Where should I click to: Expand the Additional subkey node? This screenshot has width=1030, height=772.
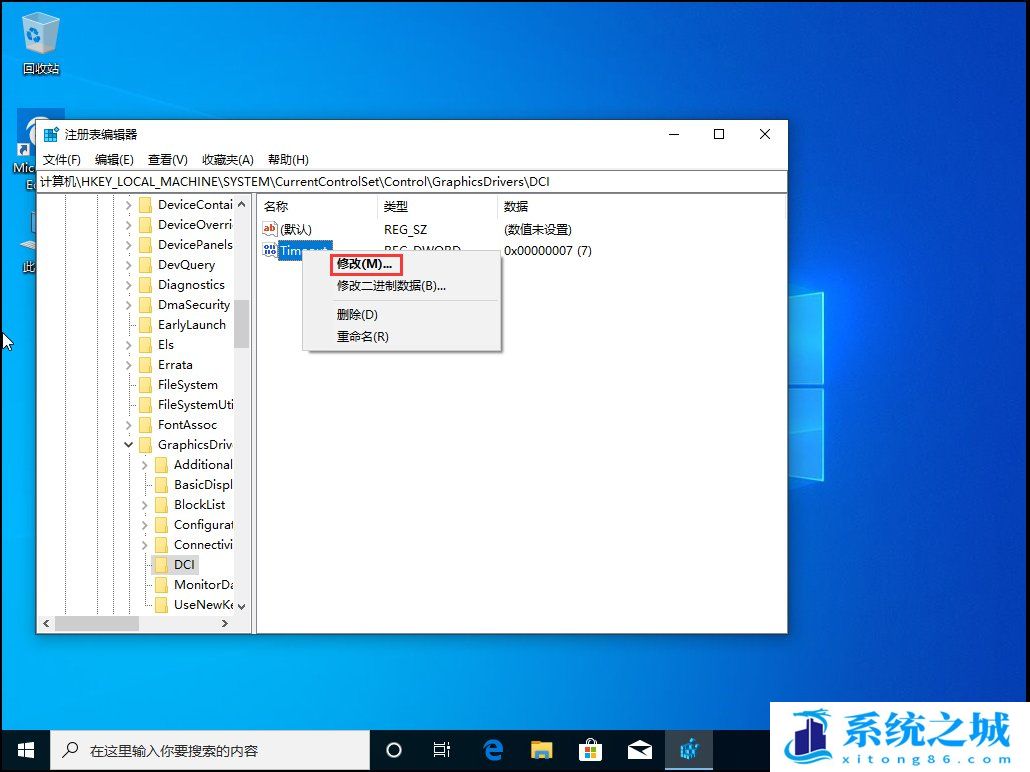pos(145,465)
